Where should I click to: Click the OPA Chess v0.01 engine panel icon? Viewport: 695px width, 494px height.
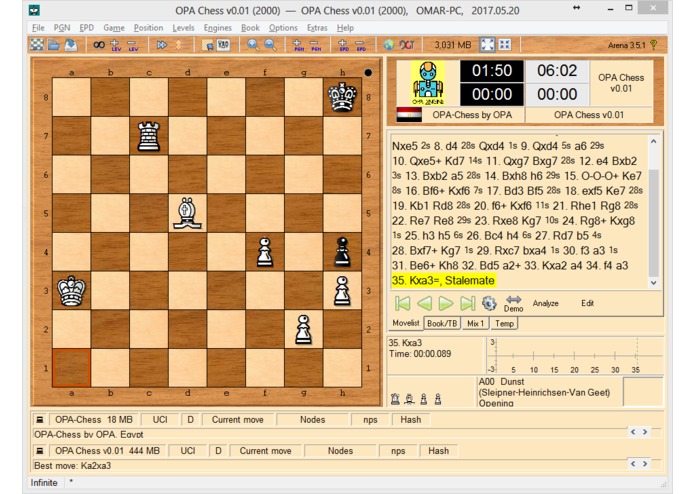(x=40, y=451)
